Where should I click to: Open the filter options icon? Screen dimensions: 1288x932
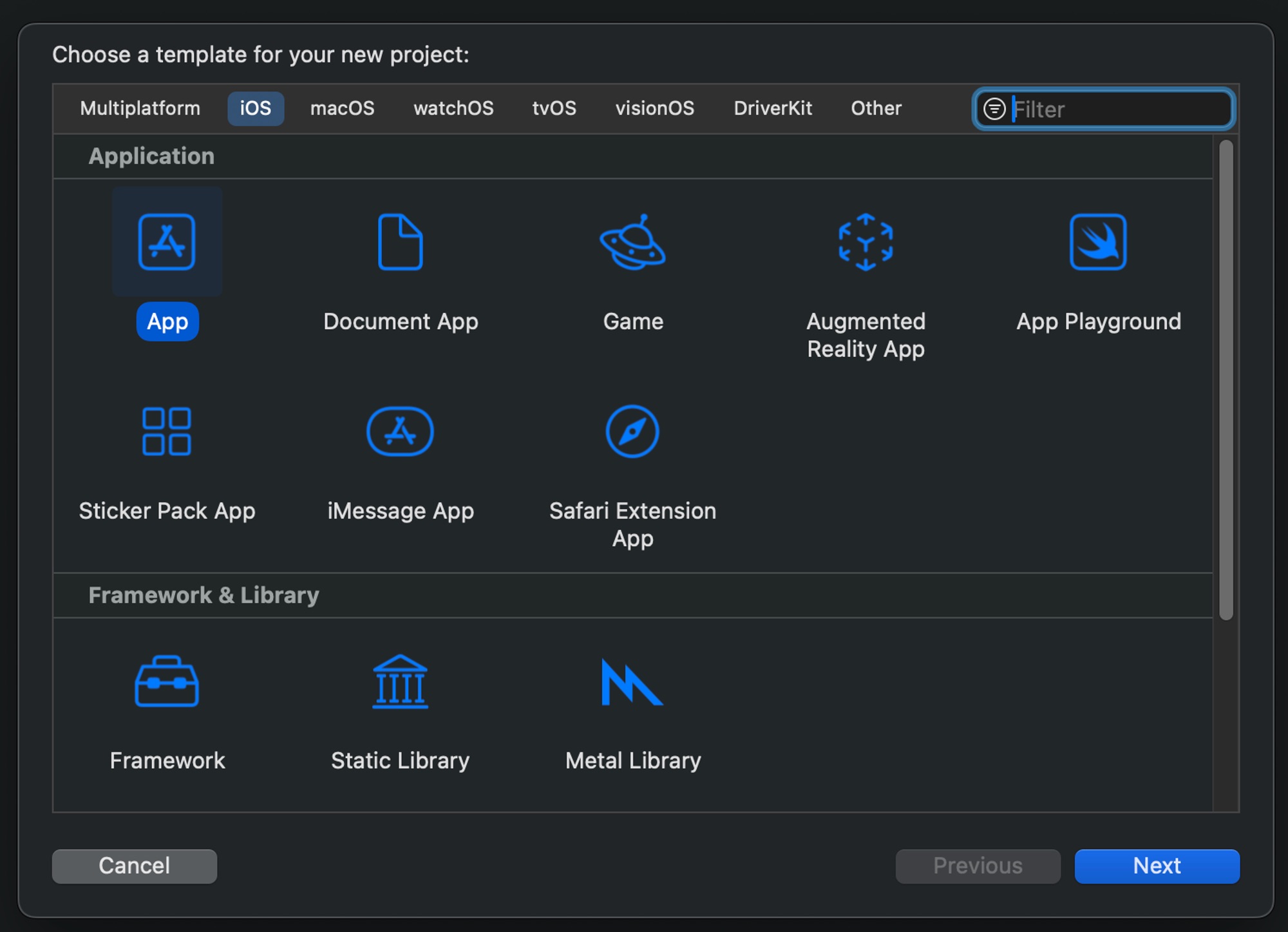[x=994, y=109]
